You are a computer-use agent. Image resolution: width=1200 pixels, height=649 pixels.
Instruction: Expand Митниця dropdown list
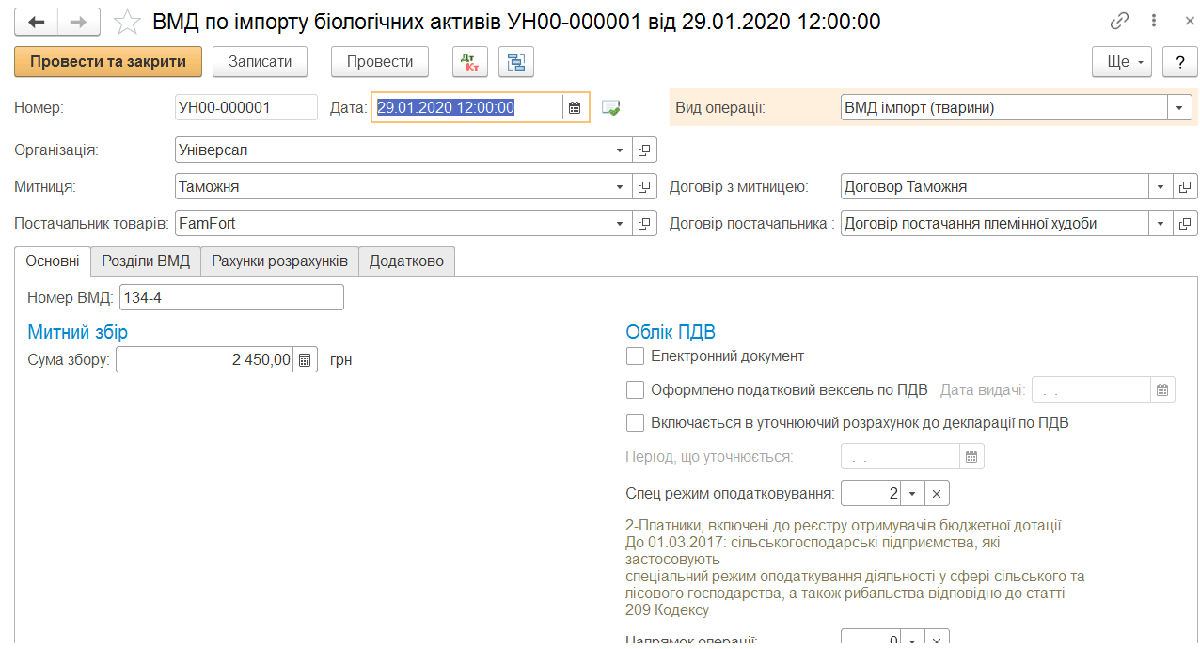tap(620, 187)
